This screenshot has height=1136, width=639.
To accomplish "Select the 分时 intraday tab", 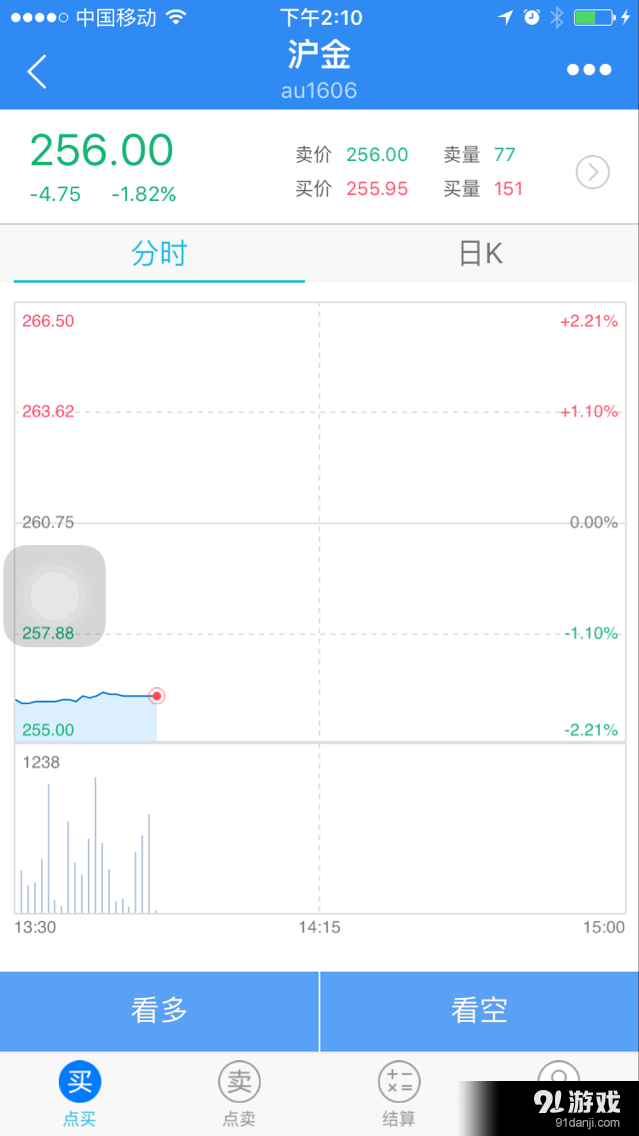I will [159, 253].
